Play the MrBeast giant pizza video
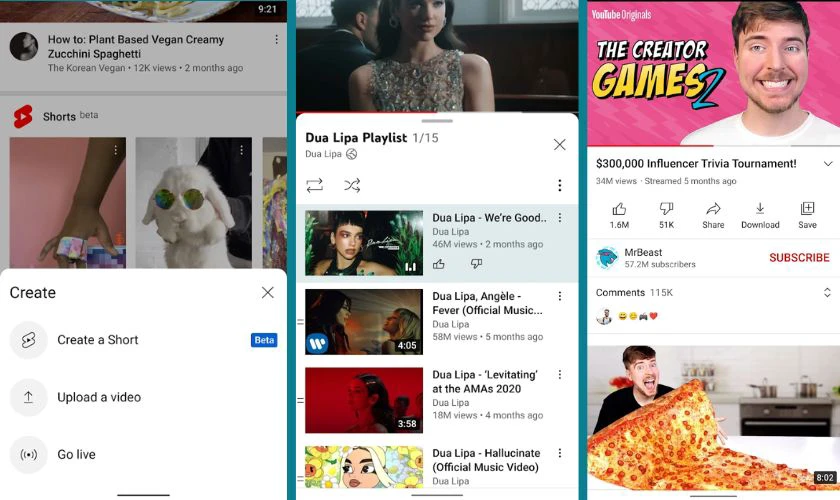This screenshot has width=840, height=500. 714,417
